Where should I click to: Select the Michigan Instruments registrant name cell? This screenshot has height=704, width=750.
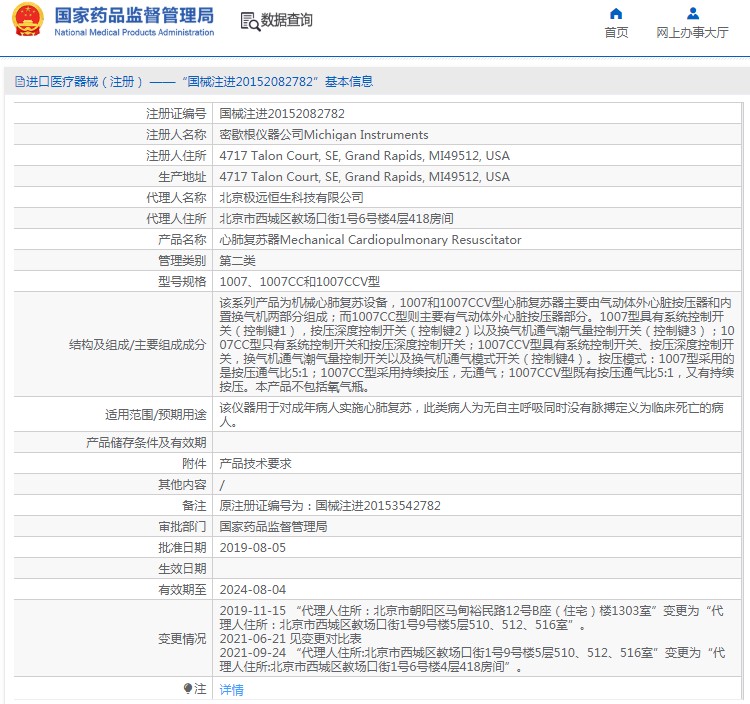[x=323, y=135]
